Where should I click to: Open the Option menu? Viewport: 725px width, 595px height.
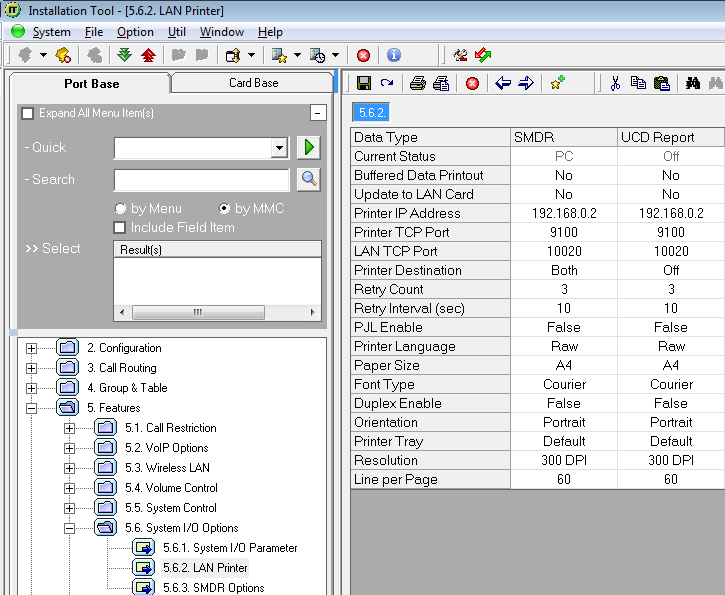135,32
